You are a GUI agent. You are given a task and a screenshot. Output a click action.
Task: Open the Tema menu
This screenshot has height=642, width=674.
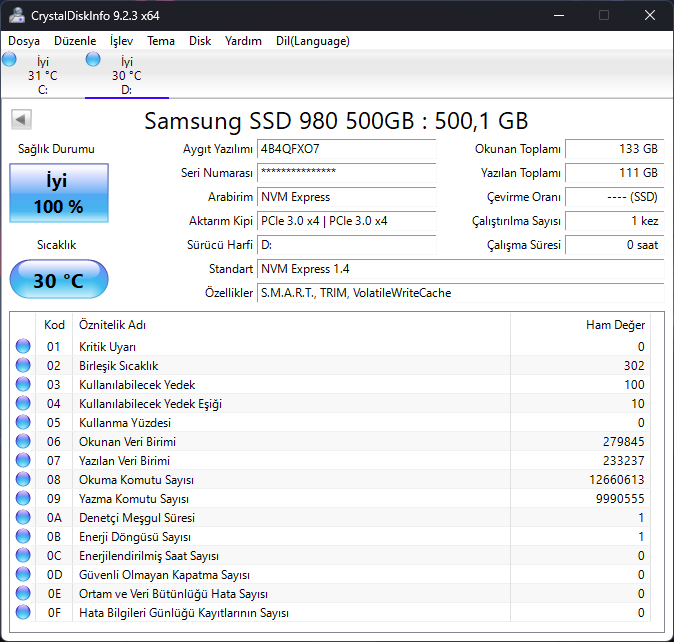[161, 41]
